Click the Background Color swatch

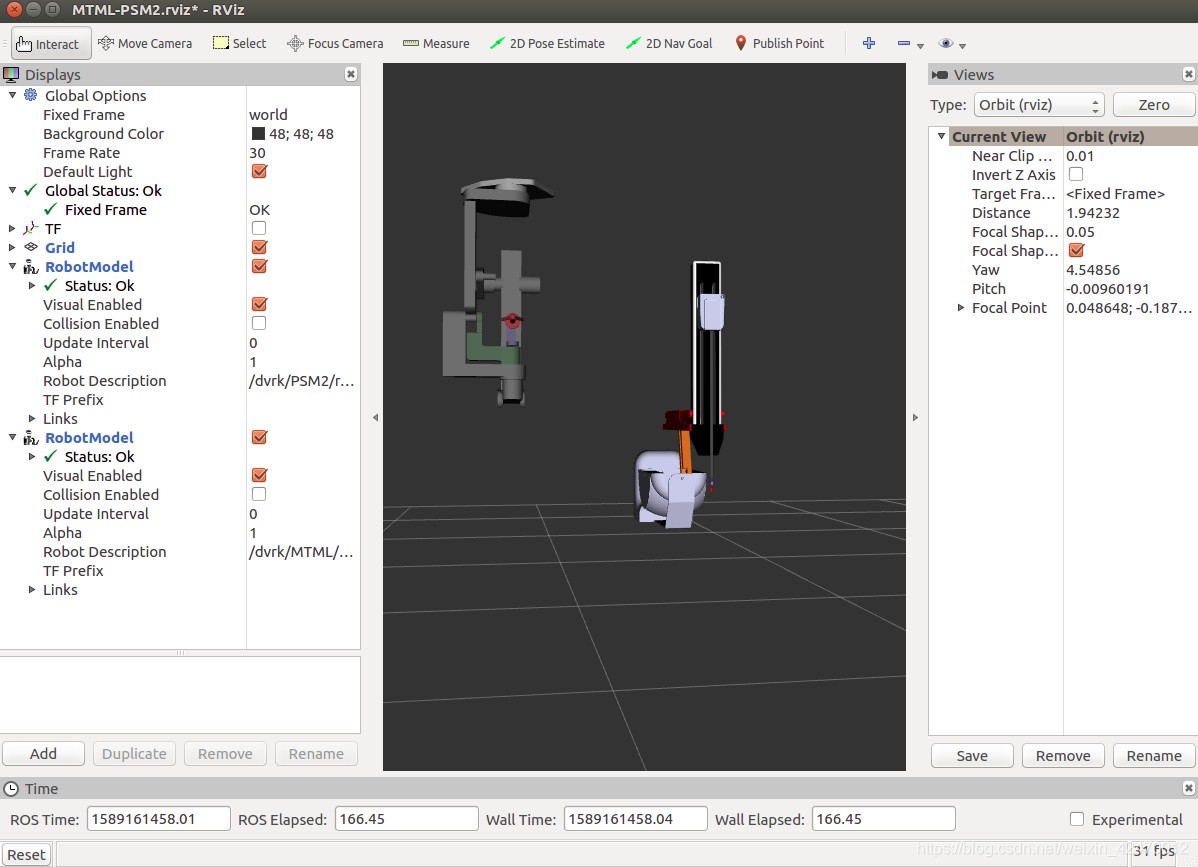pos(258,134)
